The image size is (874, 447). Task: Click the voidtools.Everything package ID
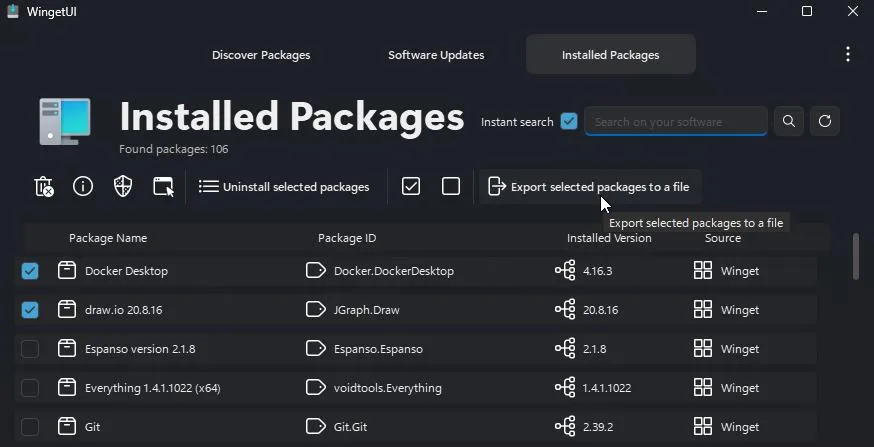click(x=388, y=388)
